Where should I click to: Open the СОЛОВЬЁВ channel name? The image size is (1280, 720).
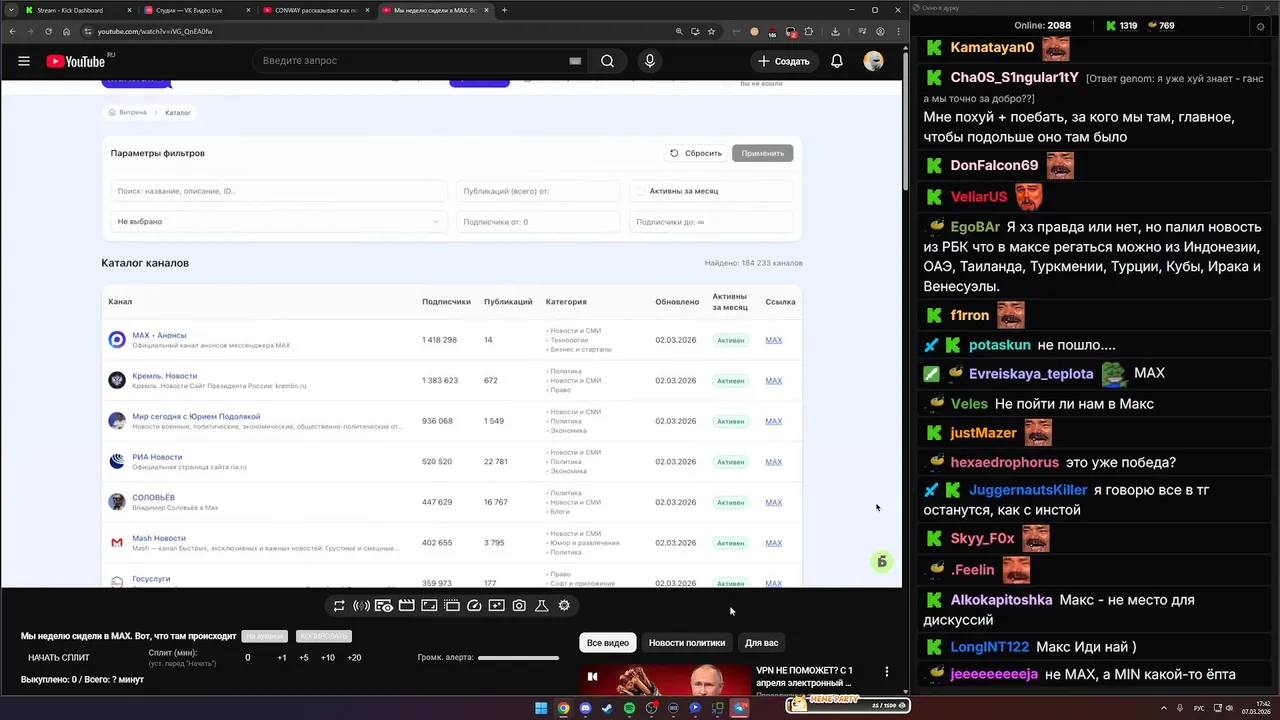click(x=153, y=497)
